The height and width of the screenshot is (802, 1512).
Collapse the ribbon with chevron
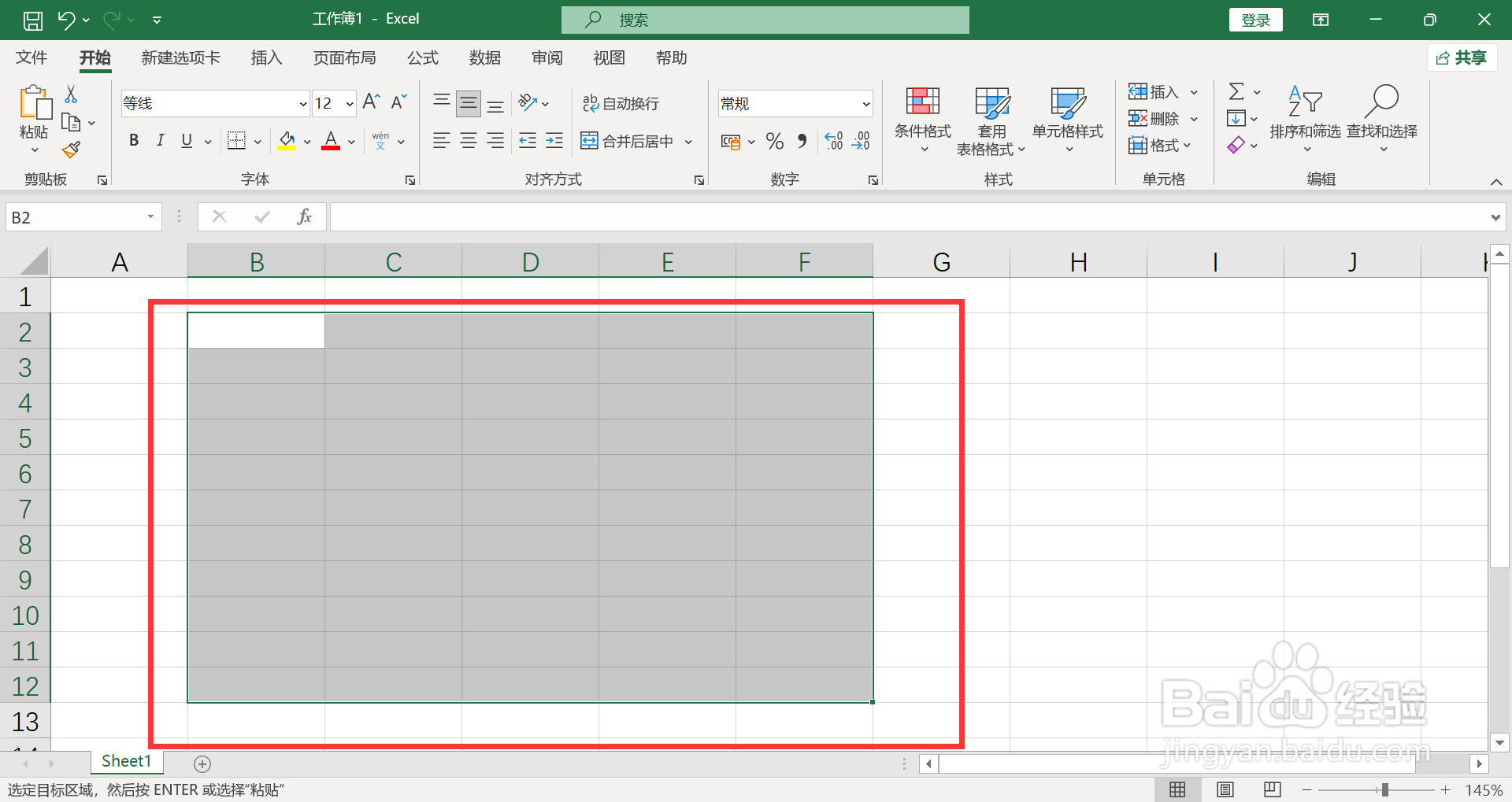coord(1496,182)
